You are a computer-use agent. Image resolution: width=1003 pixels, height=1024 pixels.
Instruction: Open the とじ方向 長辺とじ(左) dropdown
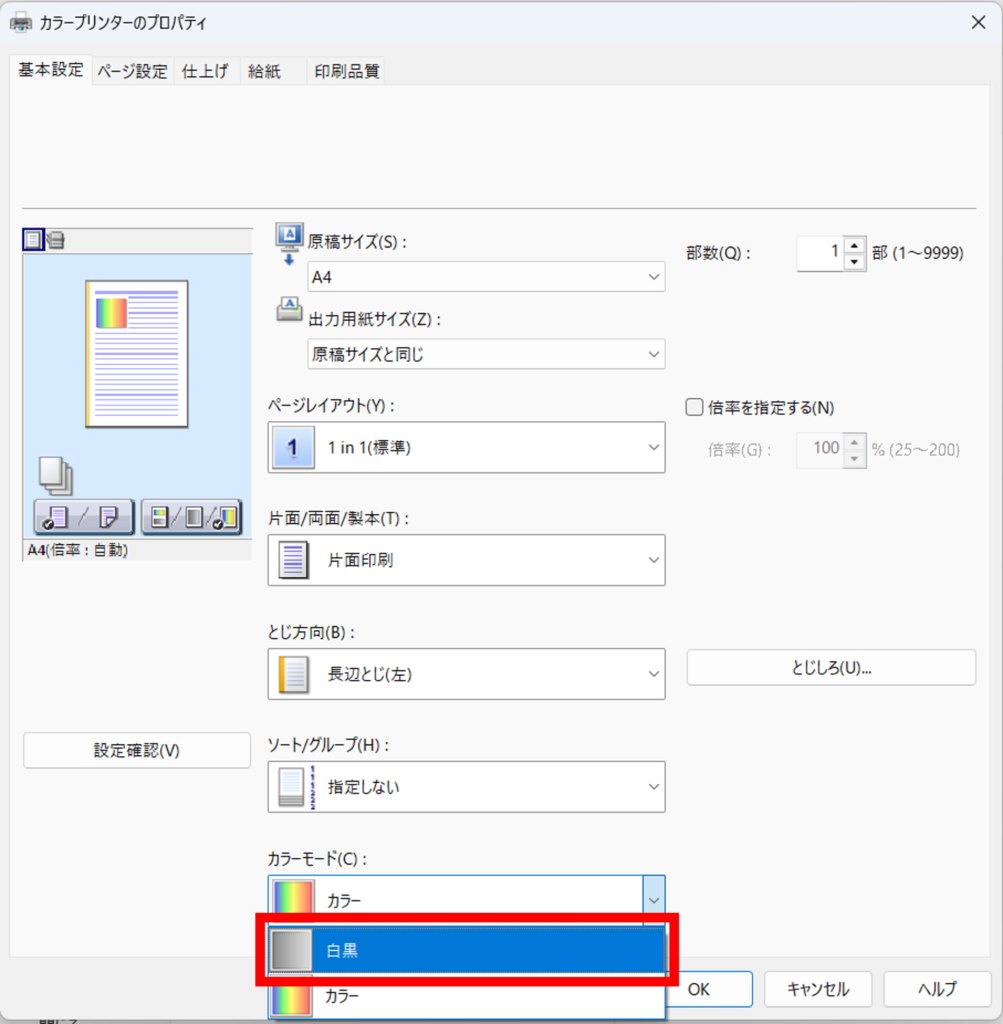point(466,674)
